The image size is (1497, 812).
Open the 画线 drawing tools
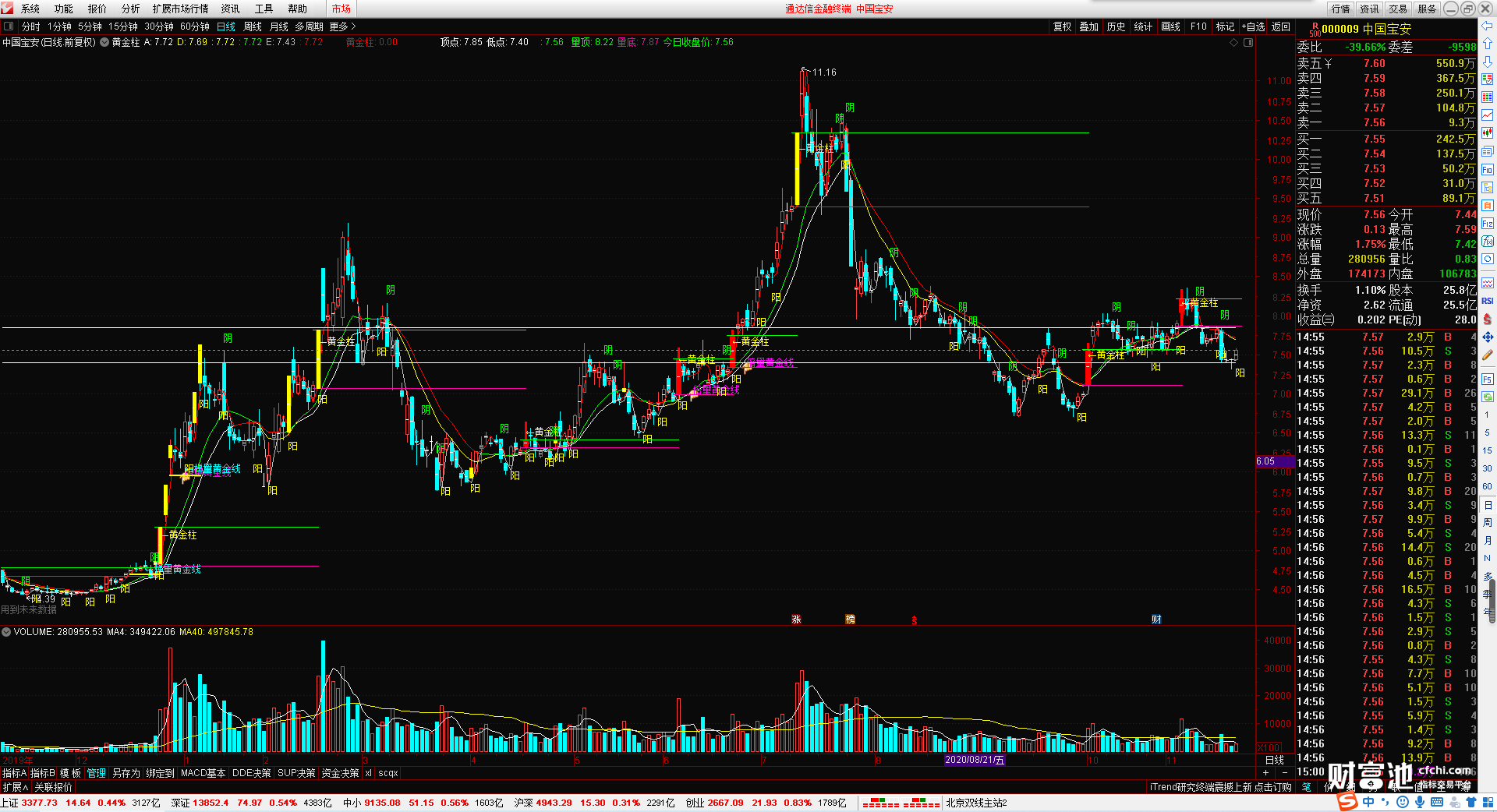pyautogui.click(x=1170, y=26)
